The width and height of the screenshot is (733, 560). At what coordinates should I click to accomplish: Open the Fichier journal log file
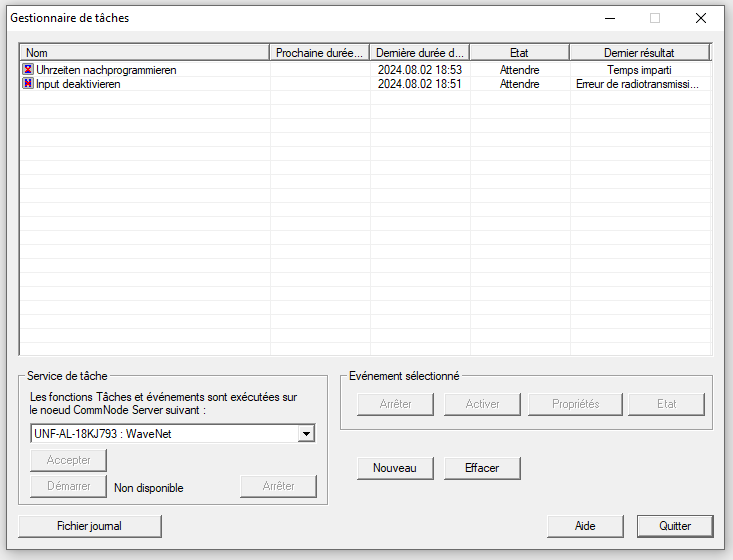pyautogui.click(x=90, y=526)
